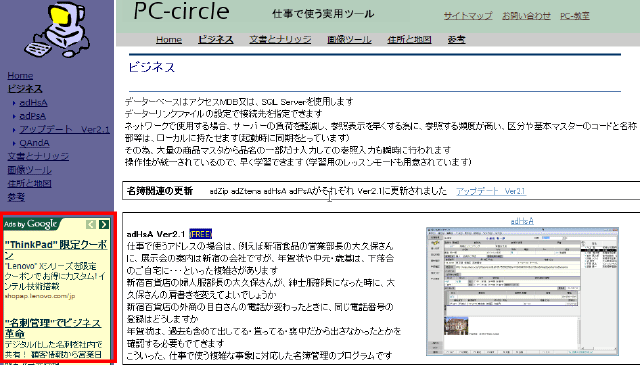Show previous Google ad arrow
This screenshot has width=640, height=365.
tap(91, 224)
